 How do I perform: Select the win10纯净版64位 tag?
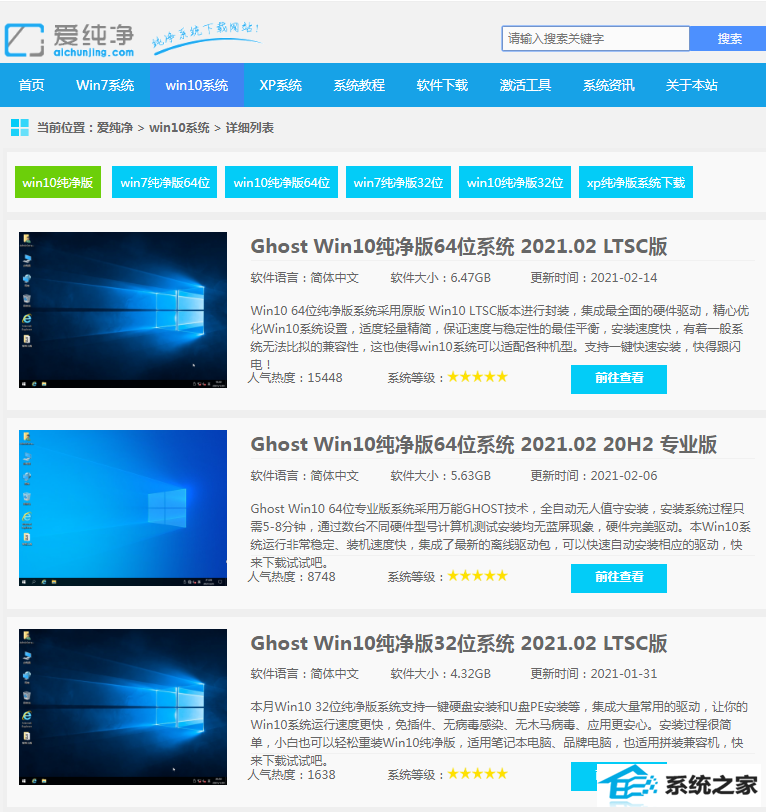tap(281, 182)
